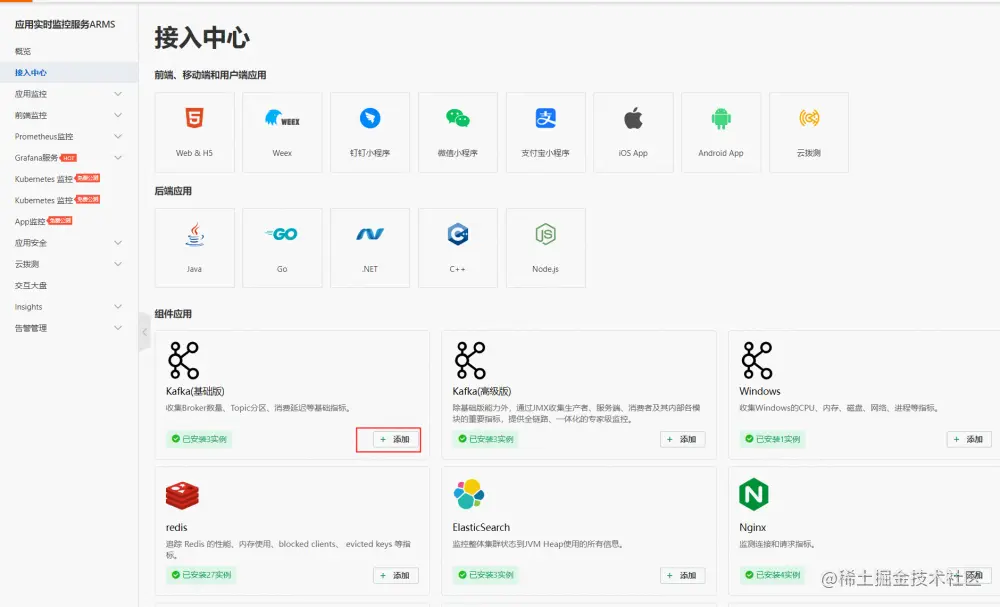Expand the Insights sidebar chevron
This screenshot has height=607, width=1000.
pyautogui.click(x=118, y=307)
